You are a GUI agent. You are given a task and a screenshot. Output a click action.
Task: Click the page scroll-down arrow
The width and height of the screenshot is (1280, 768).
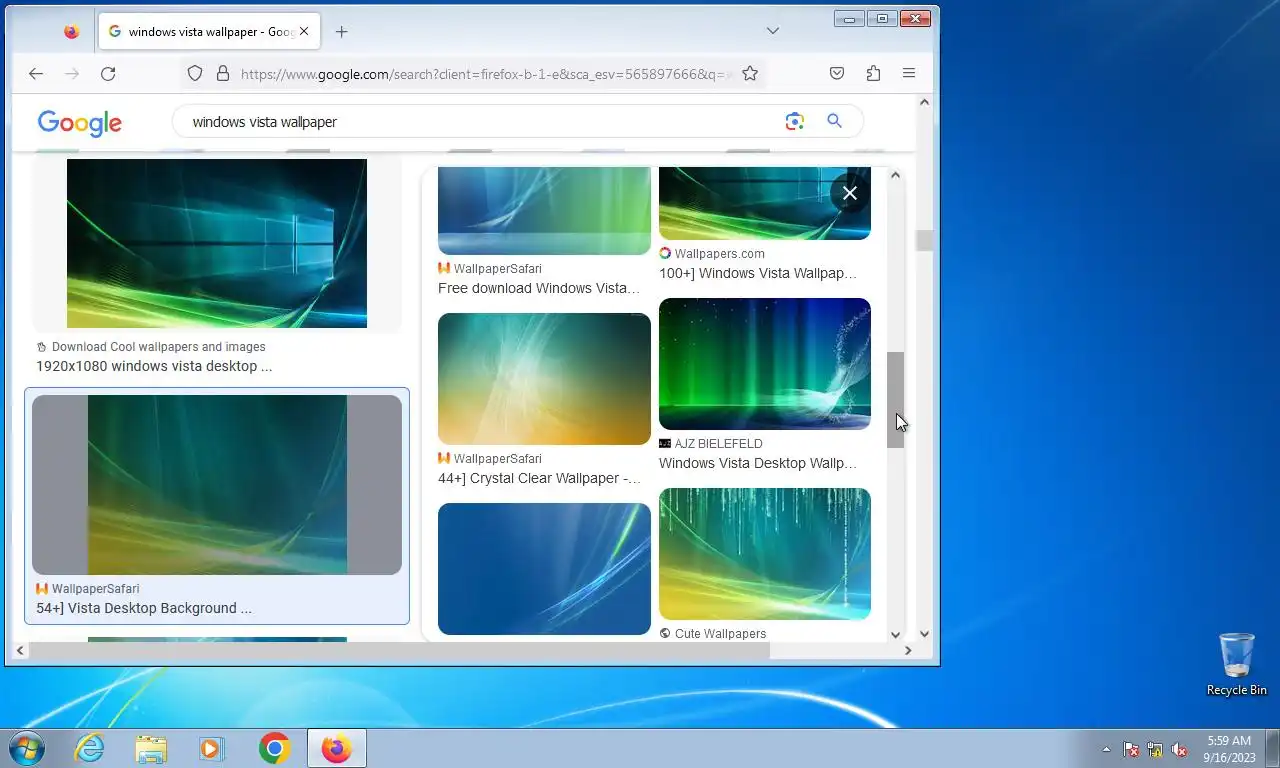[924, 634]
